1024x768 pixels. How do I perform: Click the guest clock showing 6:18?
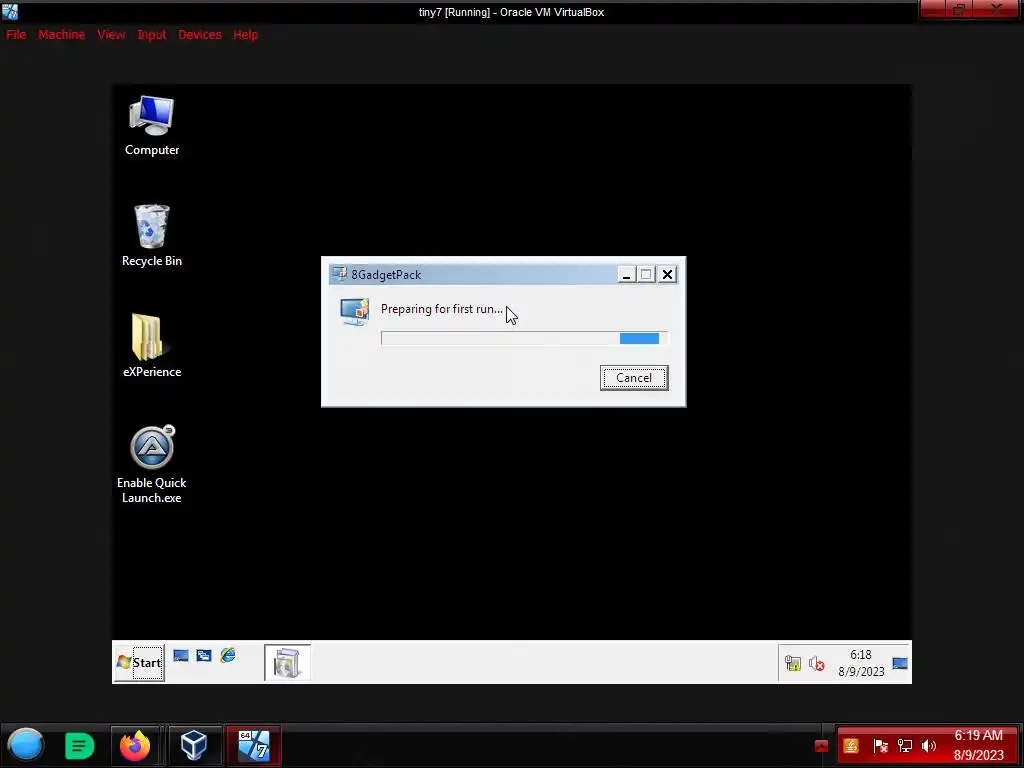pyautogui.click(x=861, y=663)
